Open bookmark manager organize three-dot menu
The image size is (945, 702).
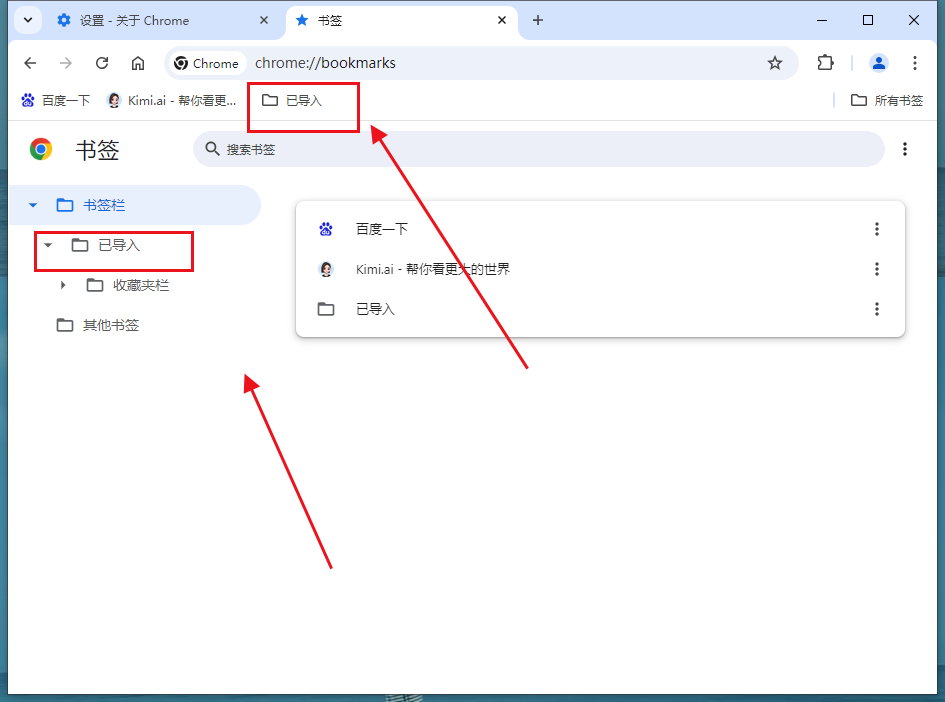[x=905, y=149]
